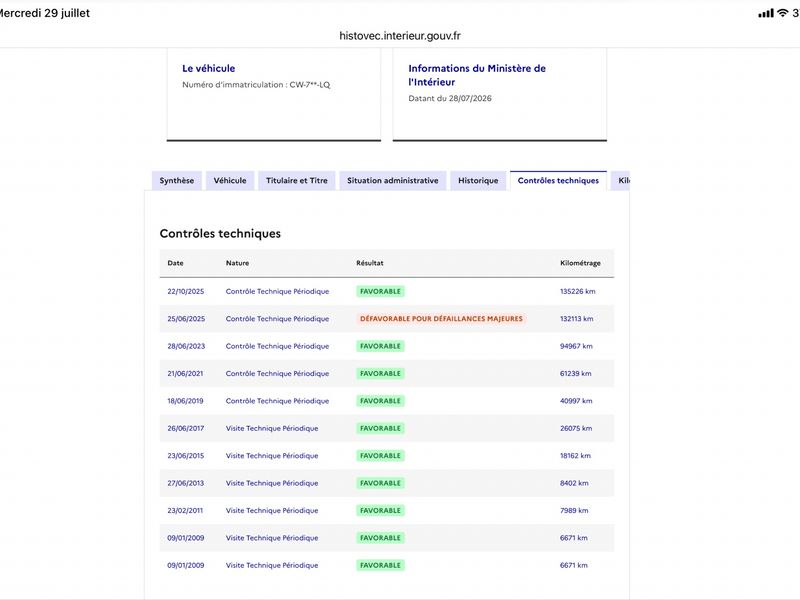Viewport: 800px width, 600px height.
Task: Click the 94967 km mileage value
Action: pos(577,346)
